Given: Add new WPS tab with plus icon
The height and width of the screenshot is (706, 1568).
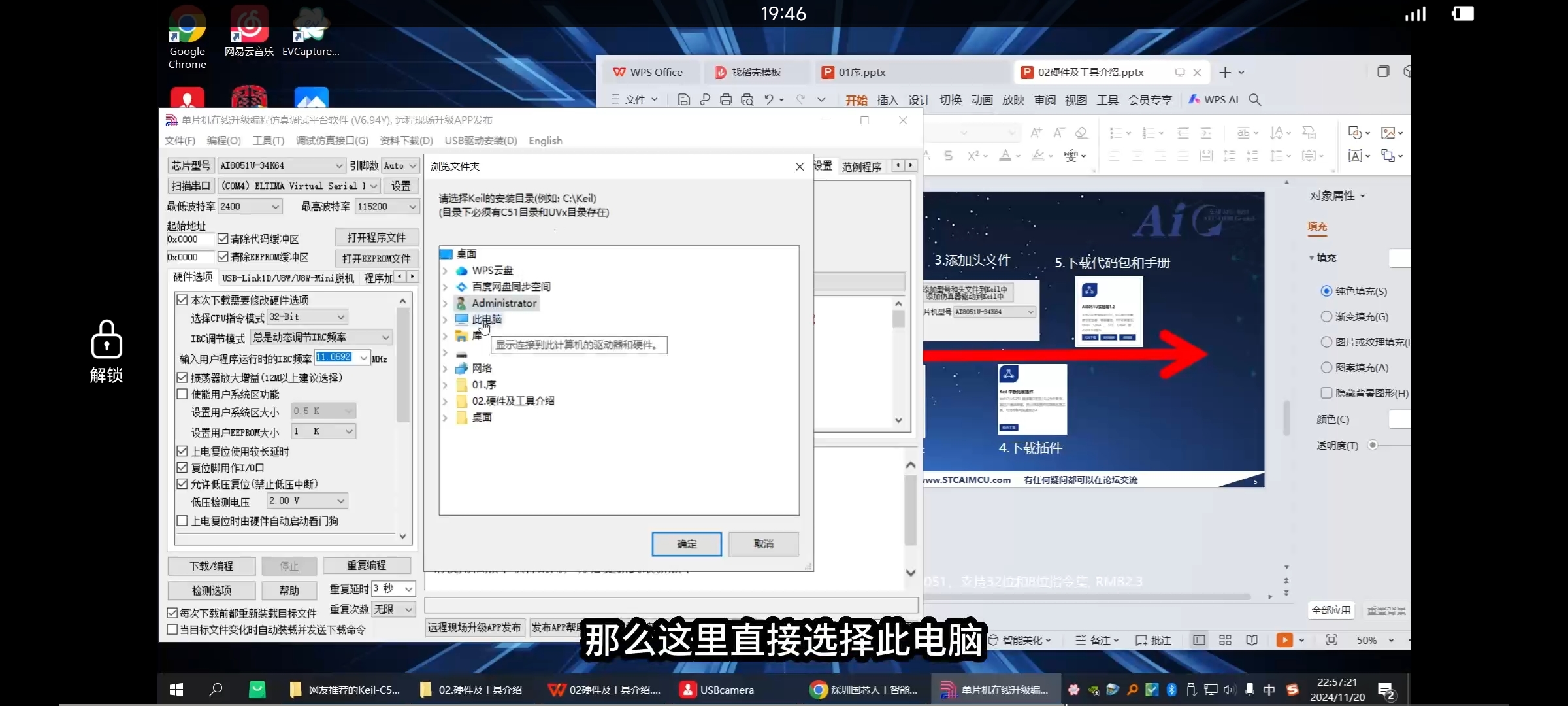Looking at the screenshot, I should coord(1225,73).
